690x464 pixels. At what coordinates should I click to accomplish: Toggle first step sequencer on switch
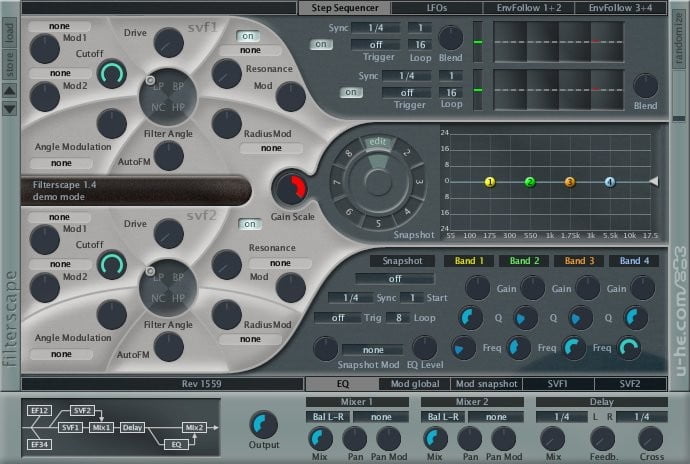click(321, 44)
